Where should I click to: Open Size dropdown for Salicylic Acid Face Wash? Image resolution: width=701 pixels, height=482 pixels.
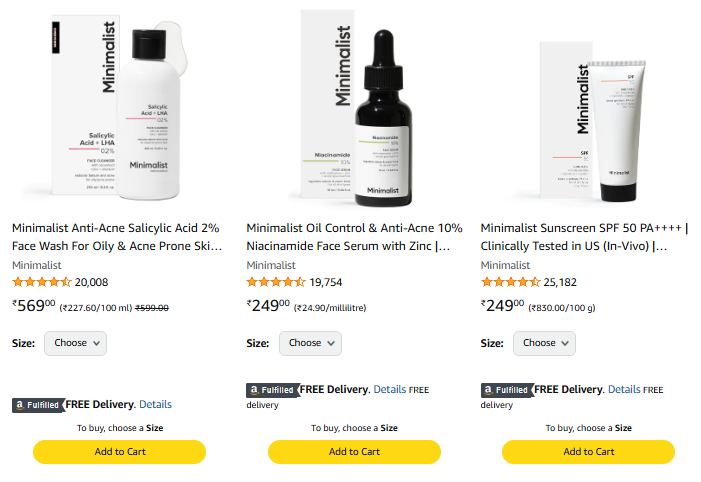point(76,343)
